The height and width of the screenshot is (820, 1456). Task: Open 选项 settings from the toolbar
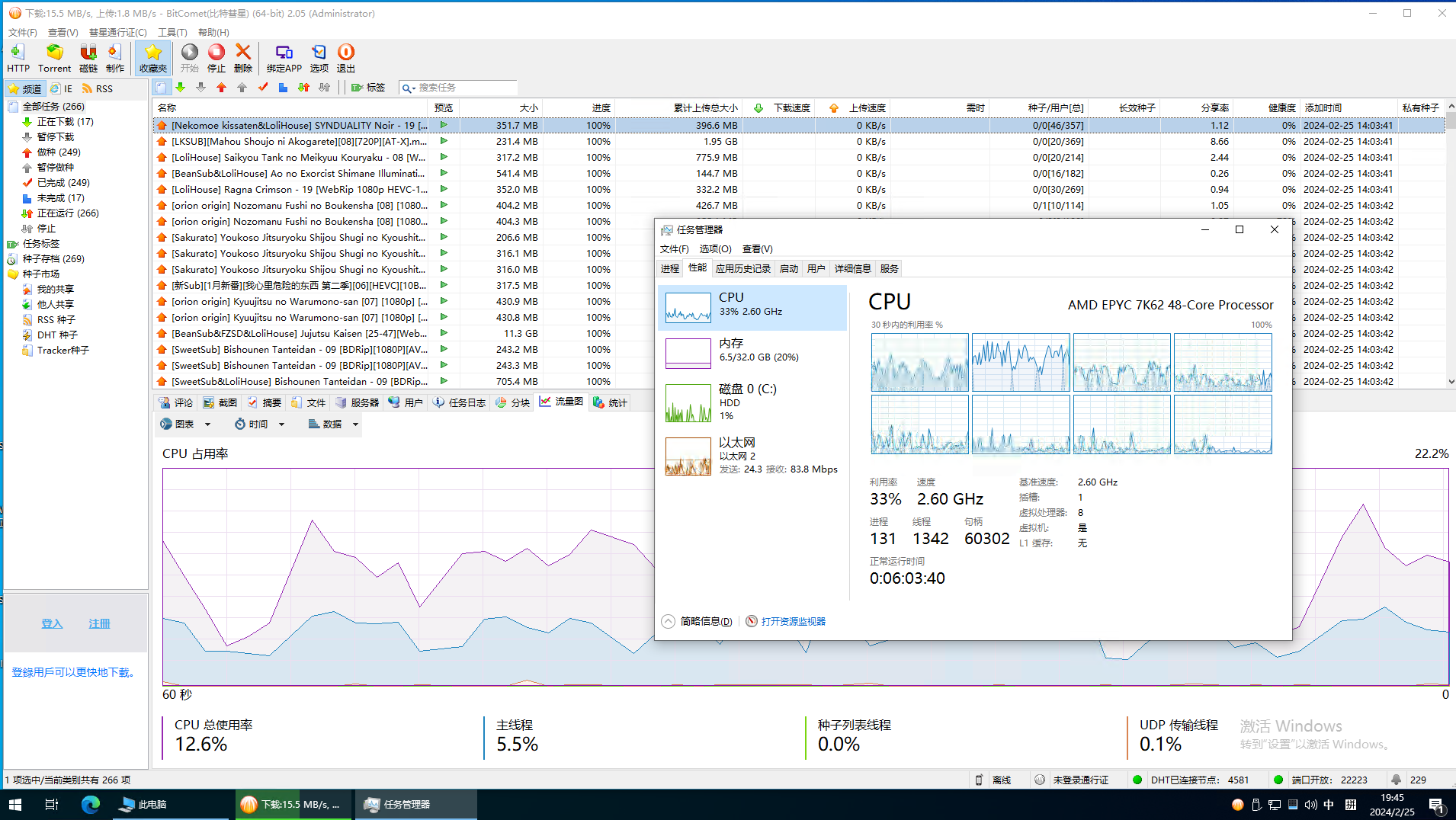319,58
